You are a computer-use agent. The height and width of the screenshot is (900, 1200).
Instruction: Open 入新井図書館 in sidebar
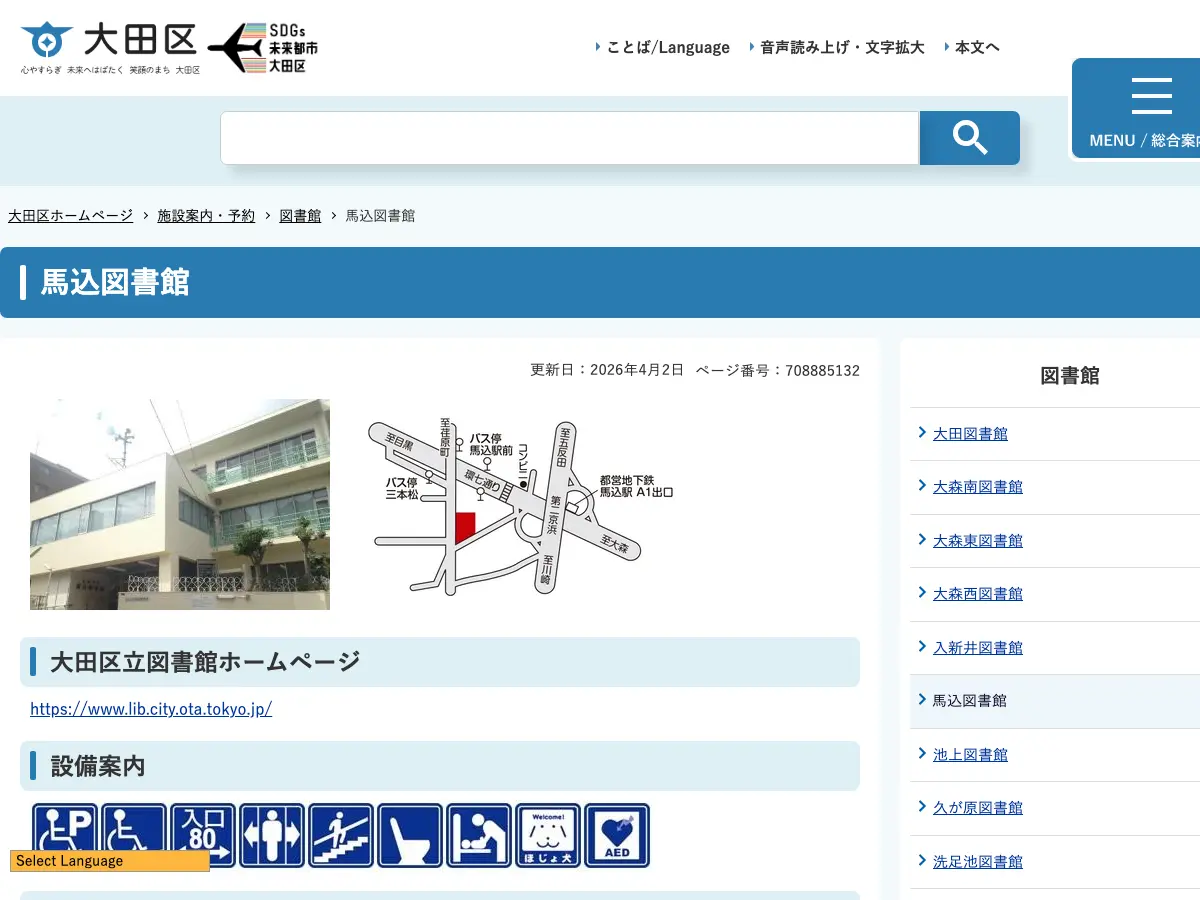[x=978, y=648]
